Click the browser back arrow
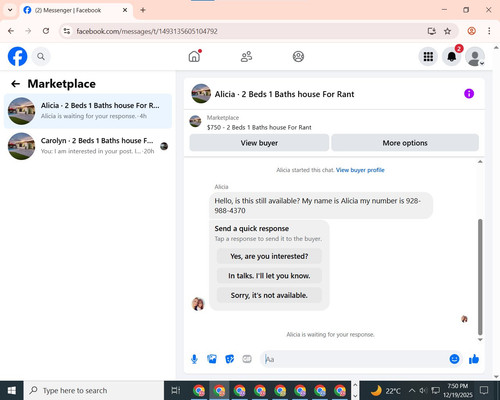Screen dimensions: 500x400 click(x=11, y=31)
